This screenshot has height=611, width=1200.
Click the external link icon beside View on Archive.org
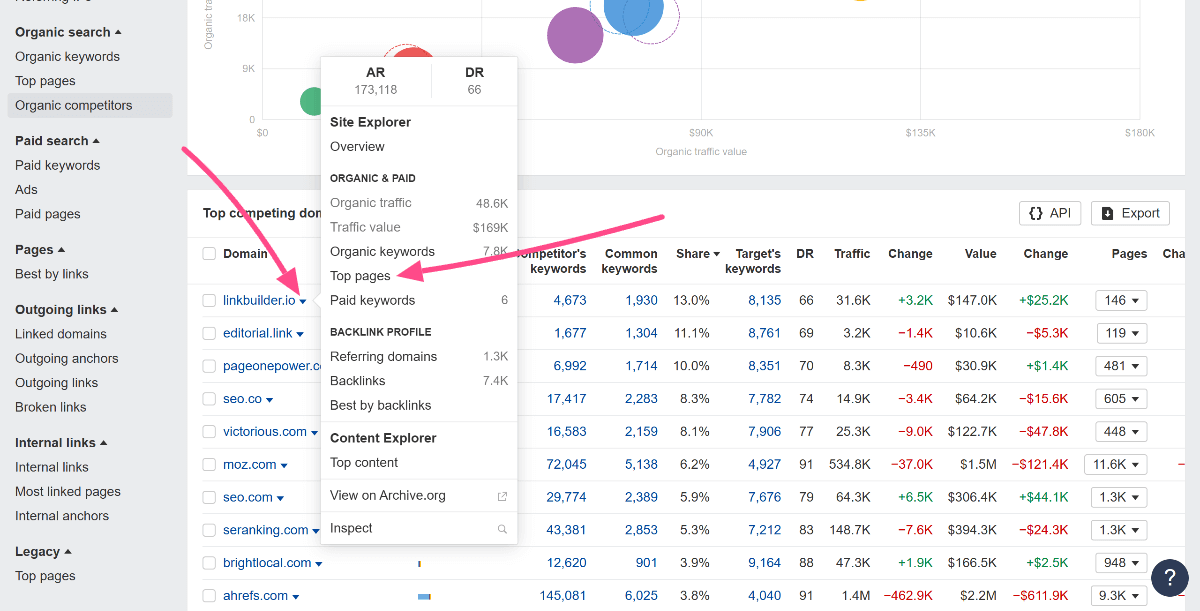502,496
